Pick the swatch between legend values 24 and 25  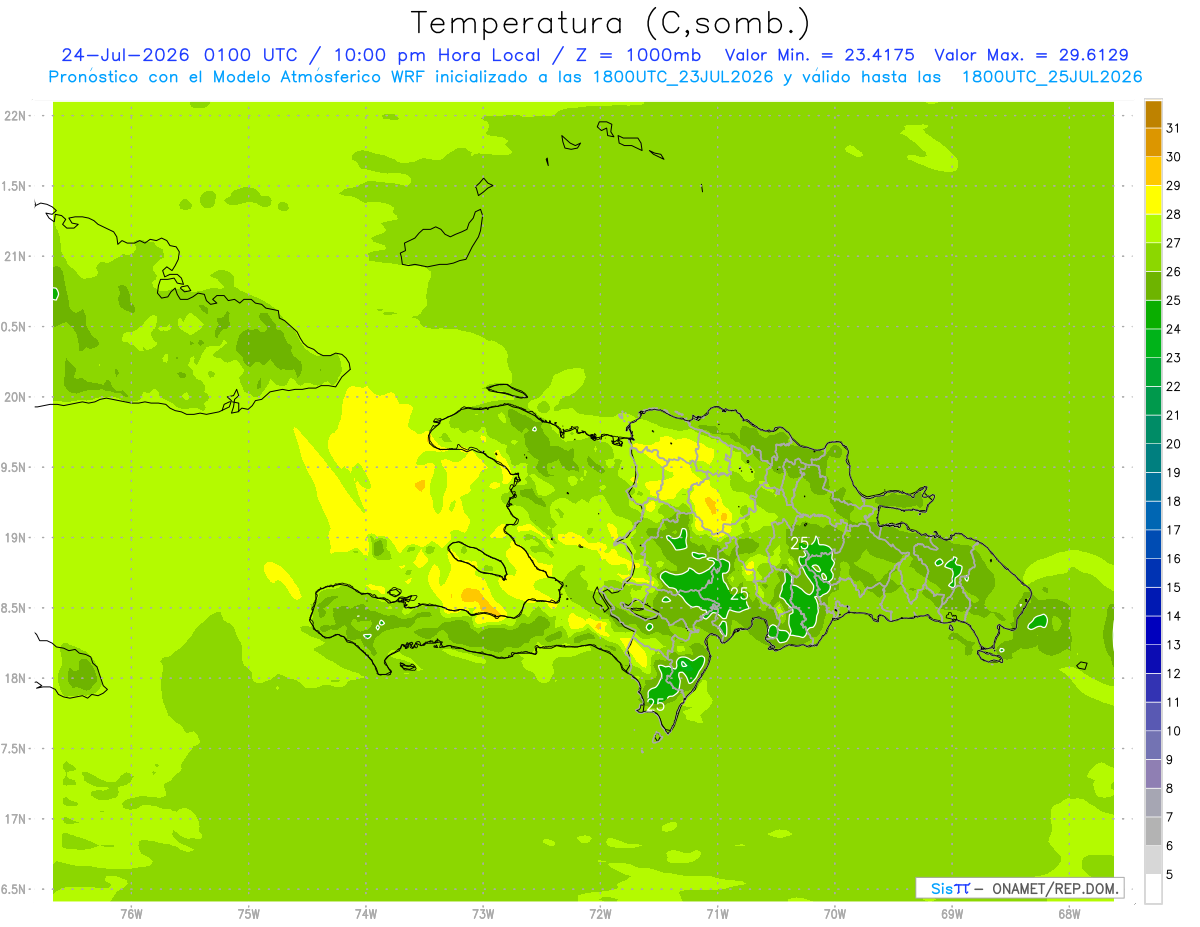pyautogui.click(x=1153, y=315)
